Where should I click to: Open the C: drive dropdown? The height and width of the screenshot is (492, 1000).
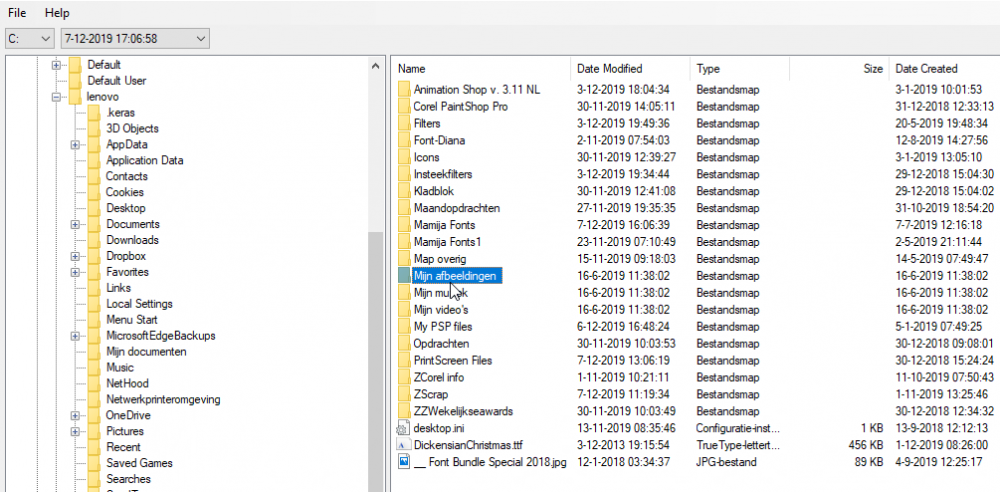pyautogui.click(x=29, y=39)
